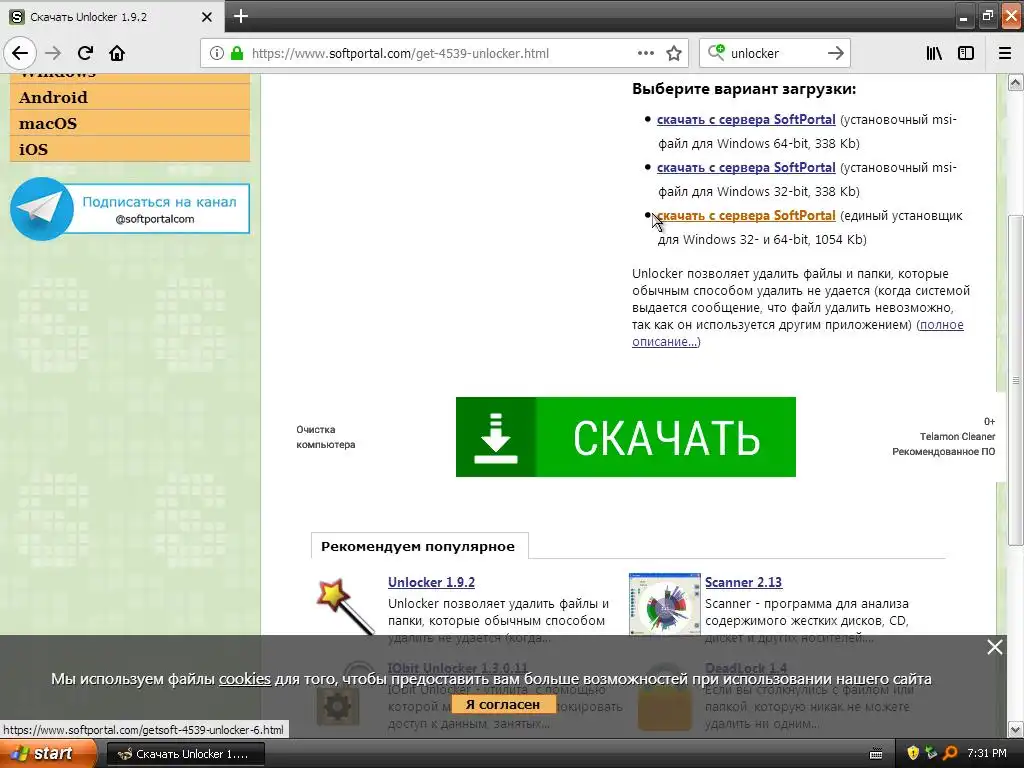Reload the page with the refresh icon
This screenshot has width=1024, height=768.
(x=85, y=53)
